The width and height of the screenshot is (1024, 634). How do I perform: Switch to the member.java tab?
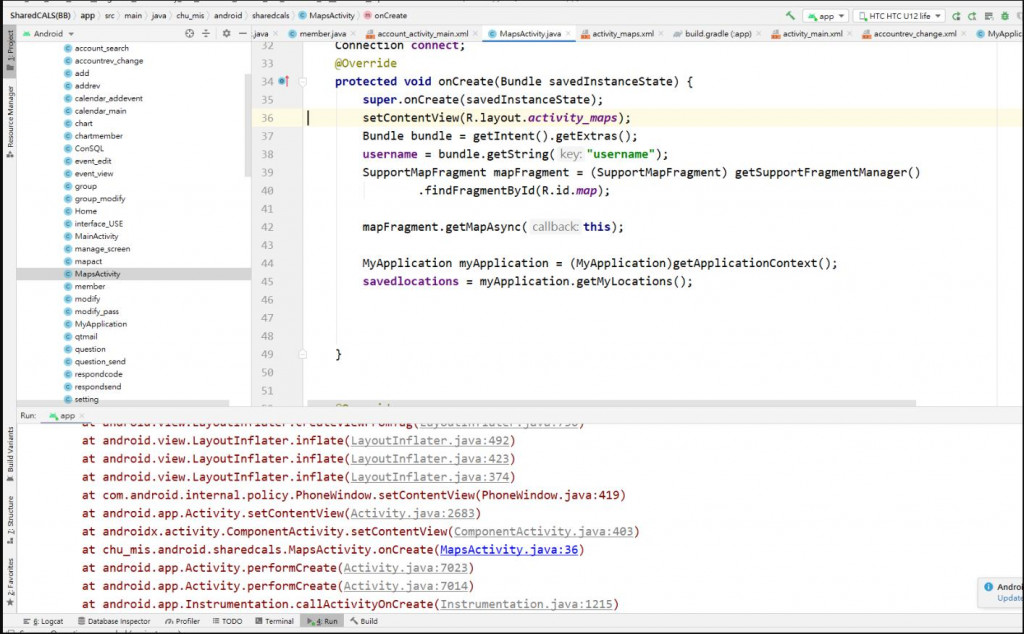point(323,33)
